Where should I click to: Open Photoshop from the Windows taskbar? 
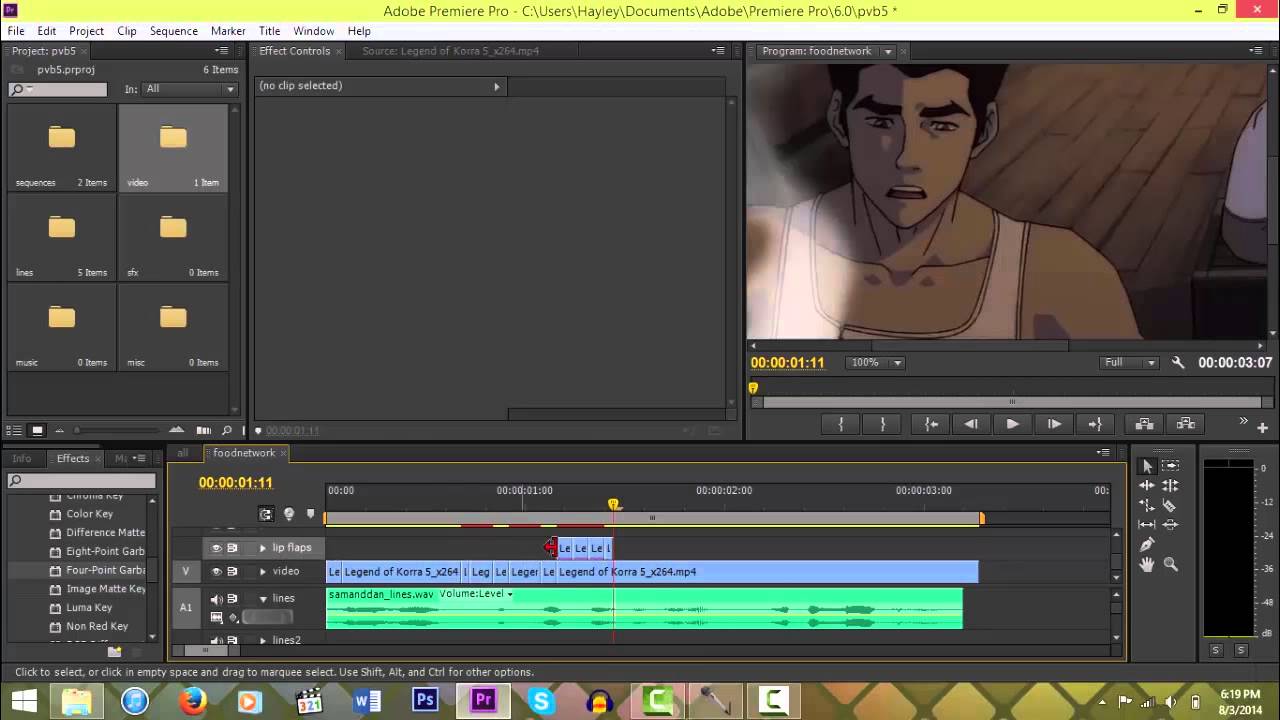coord(425,701)
